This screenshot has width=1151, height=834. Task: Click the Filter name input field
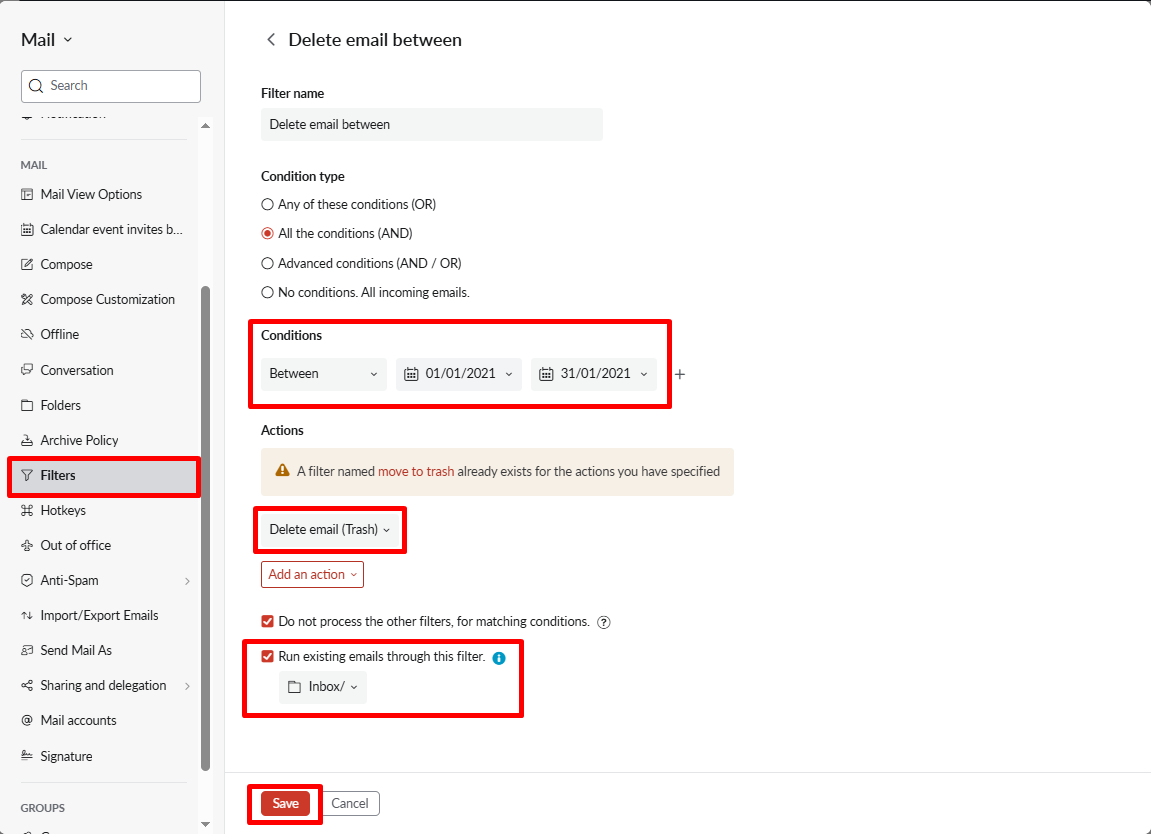431,124
